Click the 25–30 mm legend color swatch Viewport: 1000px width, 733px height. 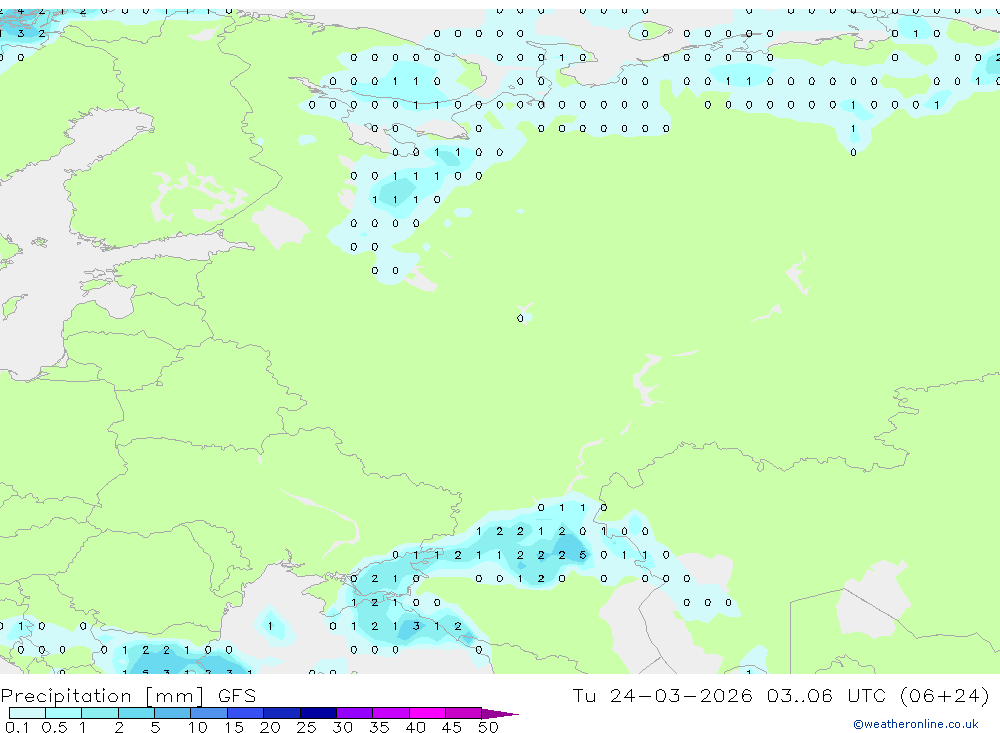click(x=318, y=713)
